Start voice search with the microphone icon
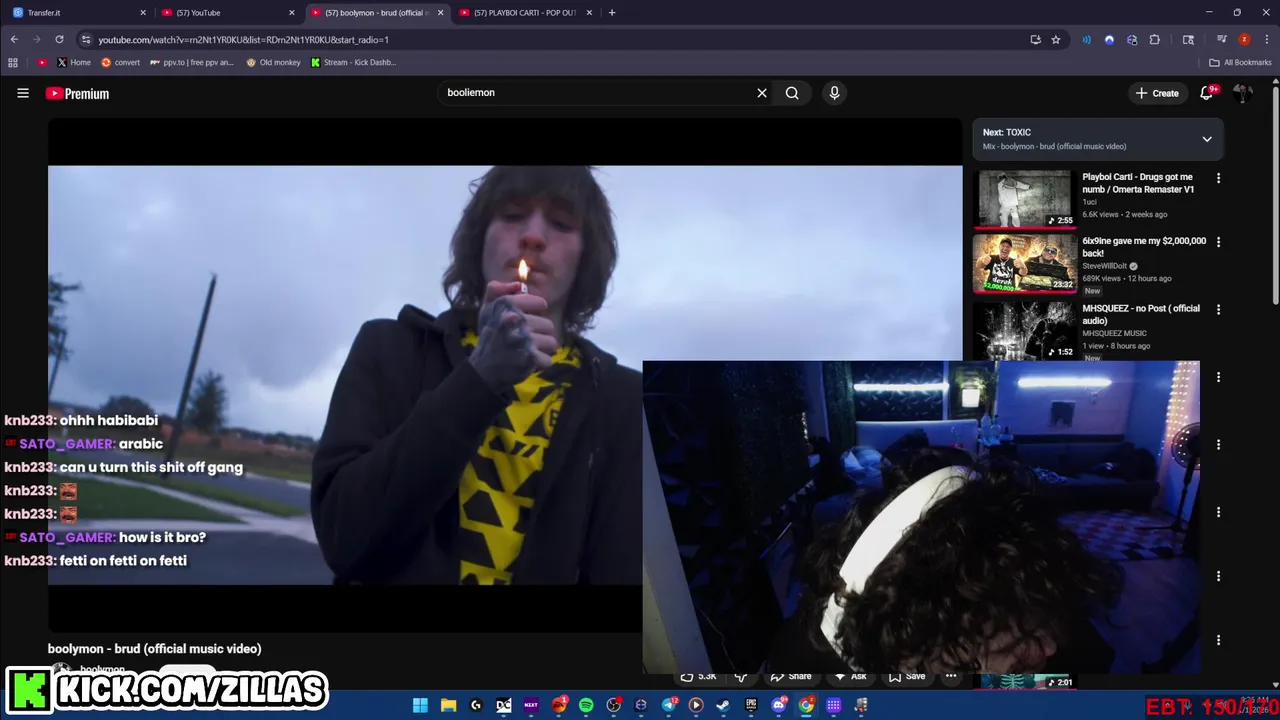The image size is (1280, 720). (834, 93)
